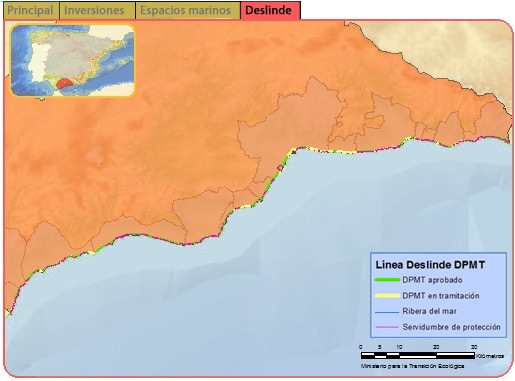The image size is (515, 381).
Task: Click the Ribera del mar legend label
Action: pos(429,311)
